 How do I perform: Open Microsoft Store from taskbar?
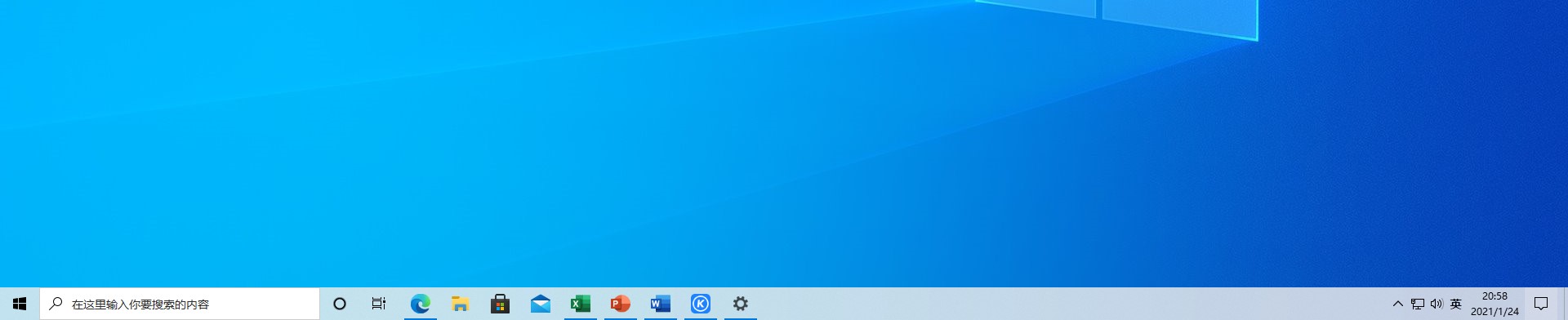pyautogui.click(x=500, y=304)
